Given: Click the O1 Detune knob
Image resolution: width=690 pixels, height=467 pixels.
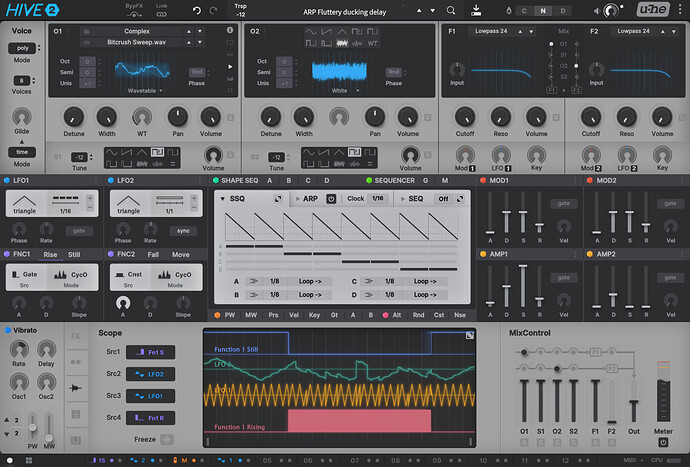Looking at the screenshot, I should (x=73, y=117).
